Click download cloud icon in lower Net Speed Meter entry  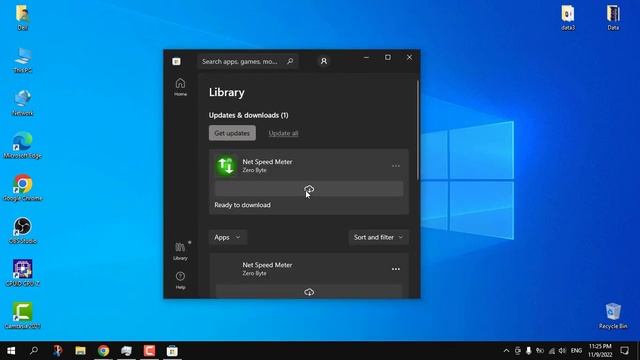[x=309, y=292]
